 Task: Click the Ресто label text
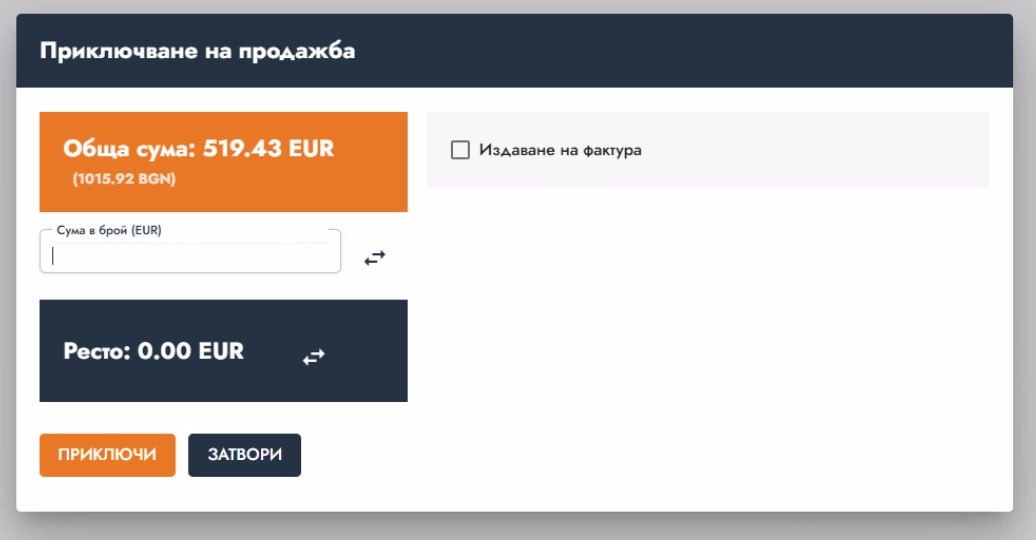click(x=97, y=351)
